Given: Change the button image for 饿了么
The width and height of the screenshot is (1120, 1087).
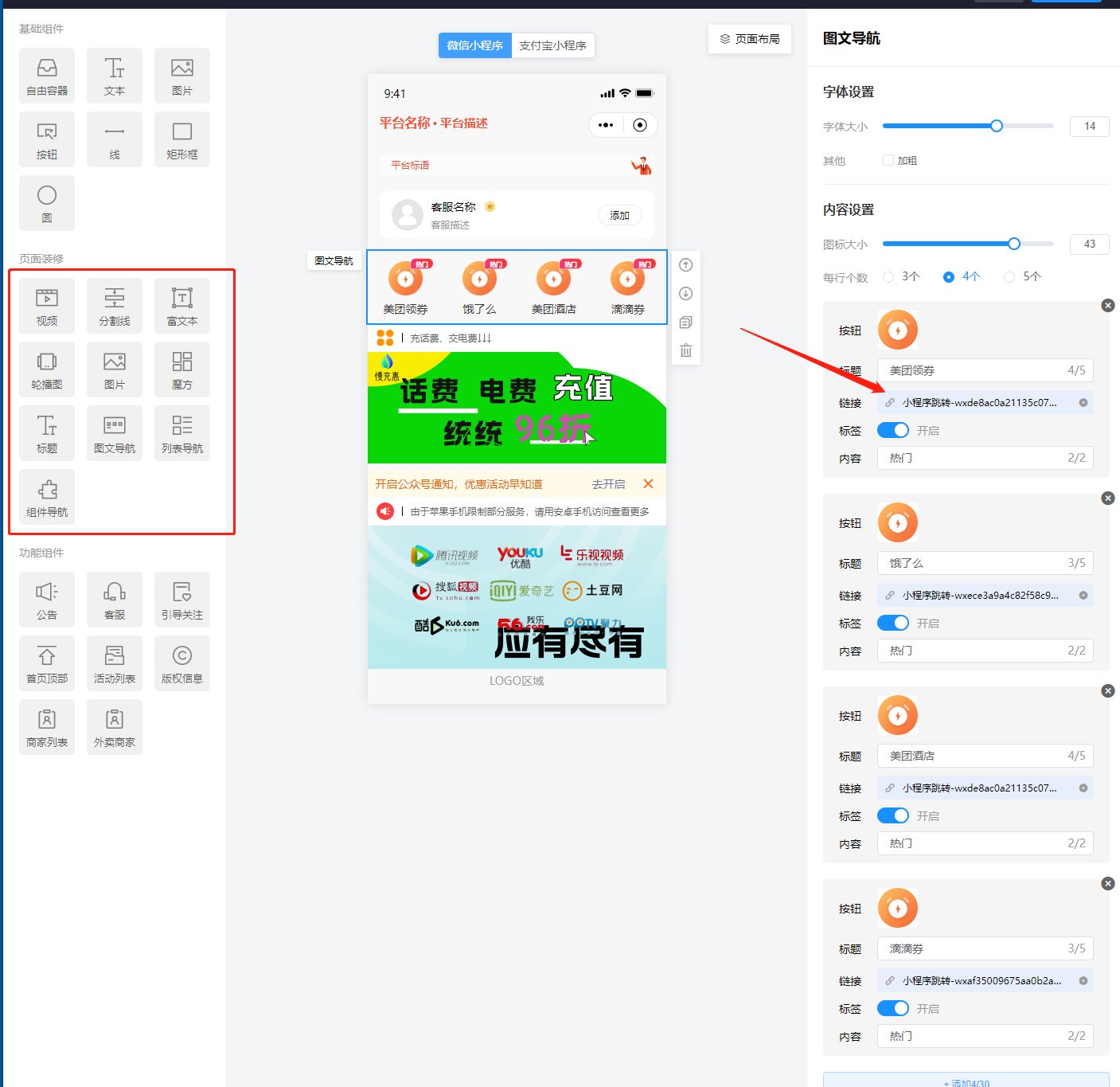Looking at the screenshot, I should [x=898, y=522].
